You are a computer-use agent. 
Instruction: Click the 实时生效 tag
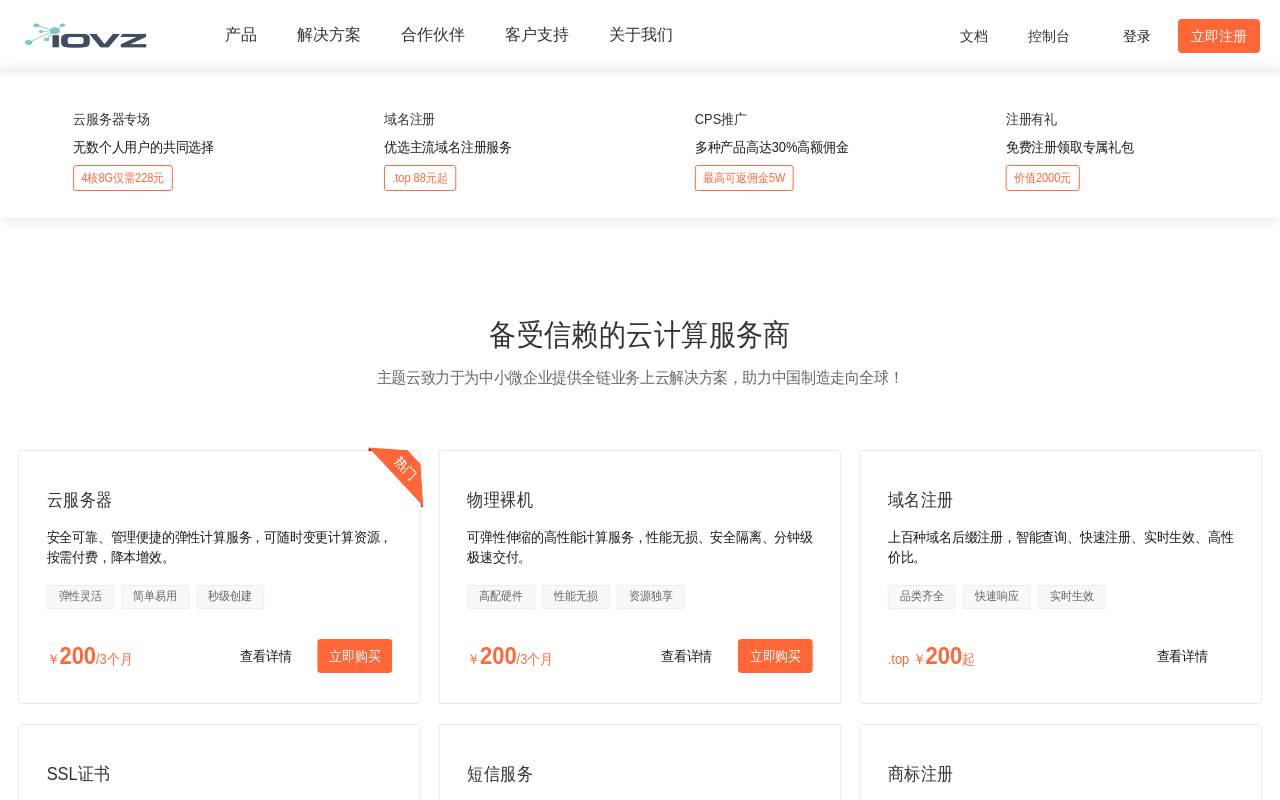pyautogui.click(x=1072, y=597)
